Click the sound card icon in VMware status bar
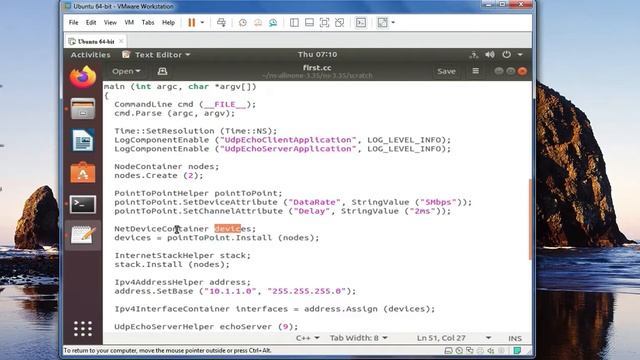The image size is (640, 360). click(491, 351)
